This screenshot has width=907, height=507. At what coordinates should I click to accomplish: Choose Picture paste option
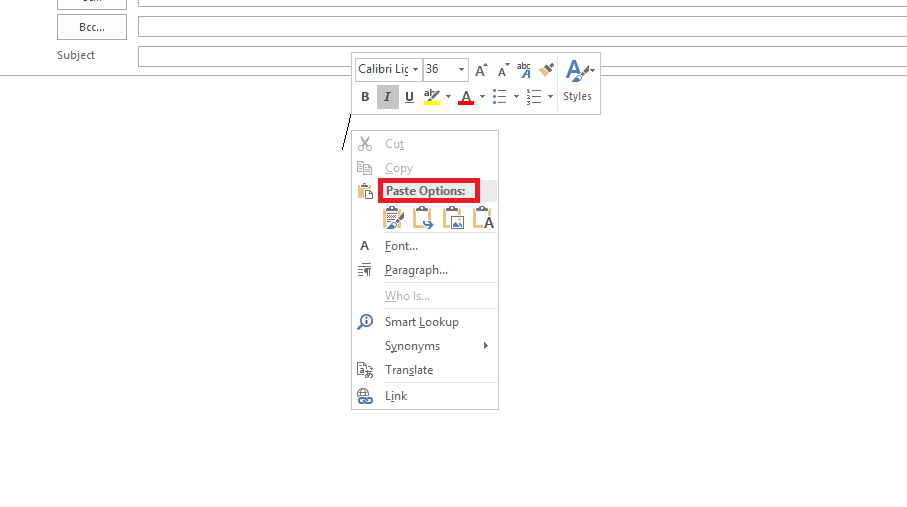coord(453,218)
